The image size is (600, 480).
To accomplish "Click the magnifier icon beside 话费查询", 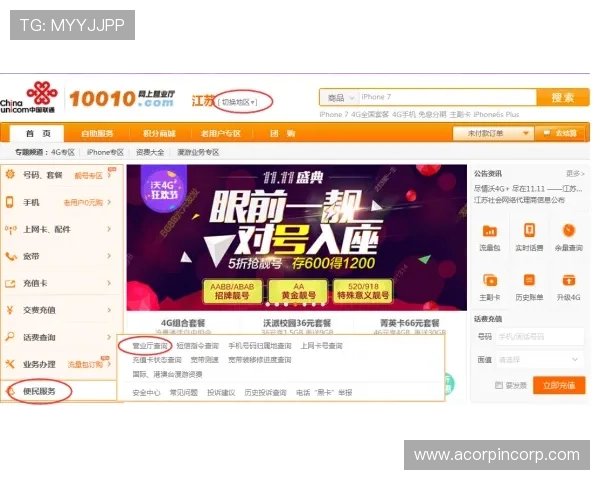I will [10, 337].
